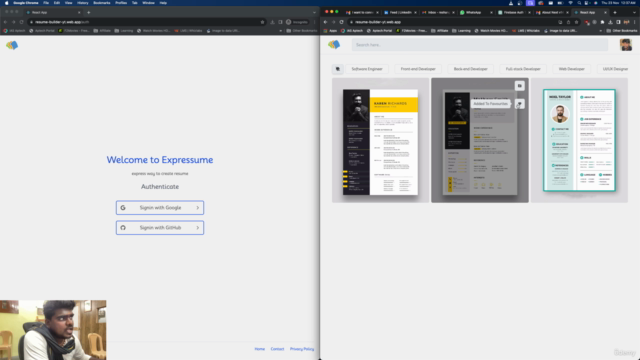Click the favourites heart icon on middle template
Image resolution: width=640 pixels, height=360 pixels.
click(520, 104)
